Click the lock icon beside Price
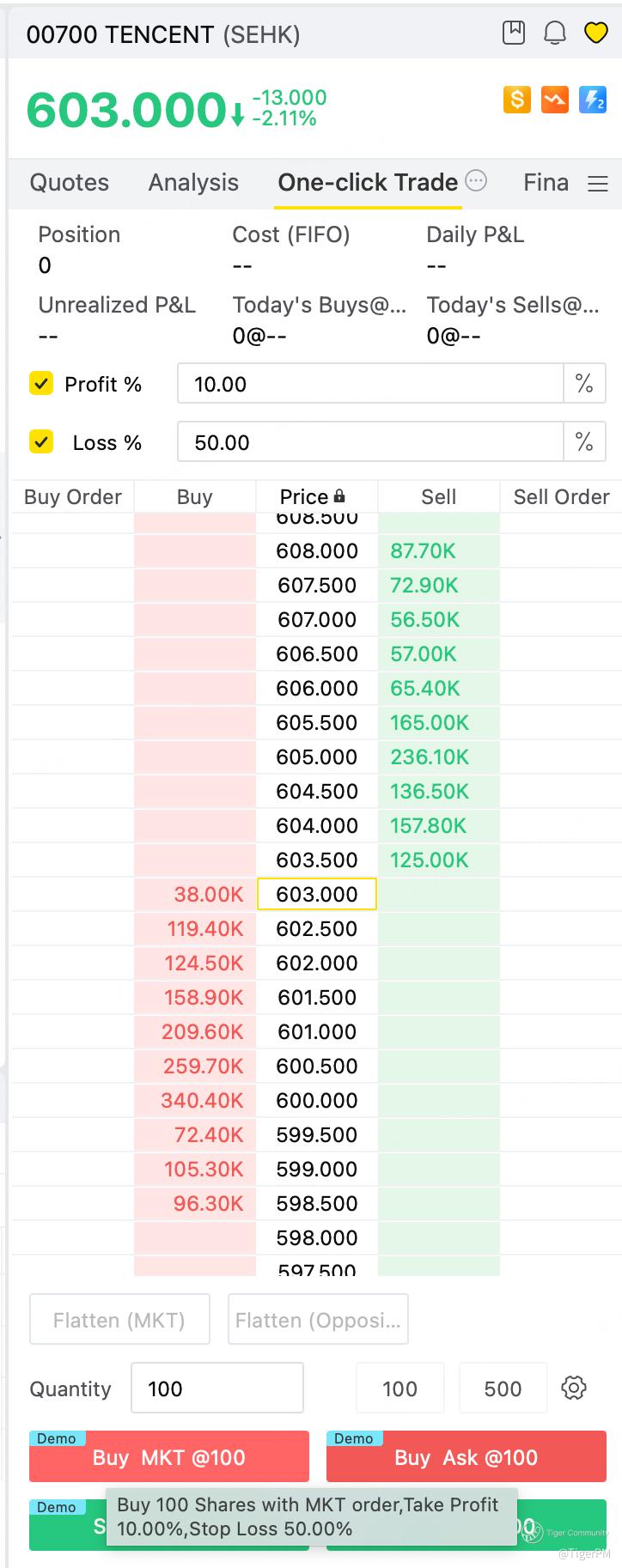The width and height of the screenshot is (622, 1568). click(340, 496)
